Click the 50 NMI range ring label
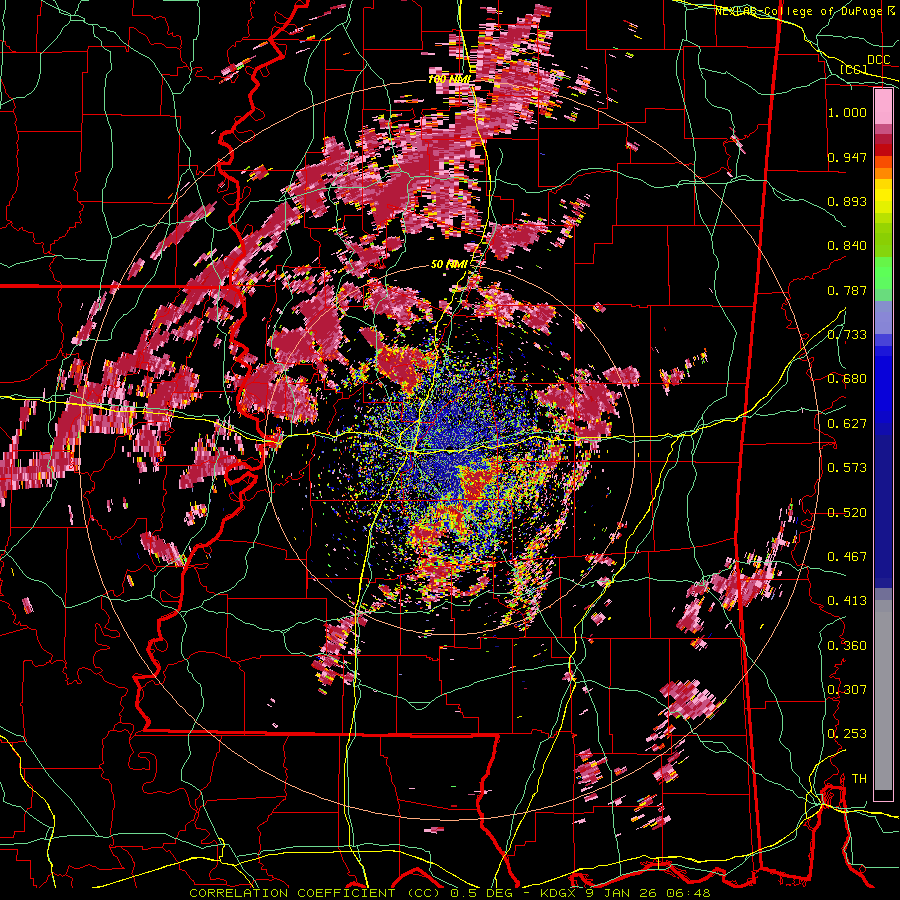900x900 pixels. coord(449,264)
